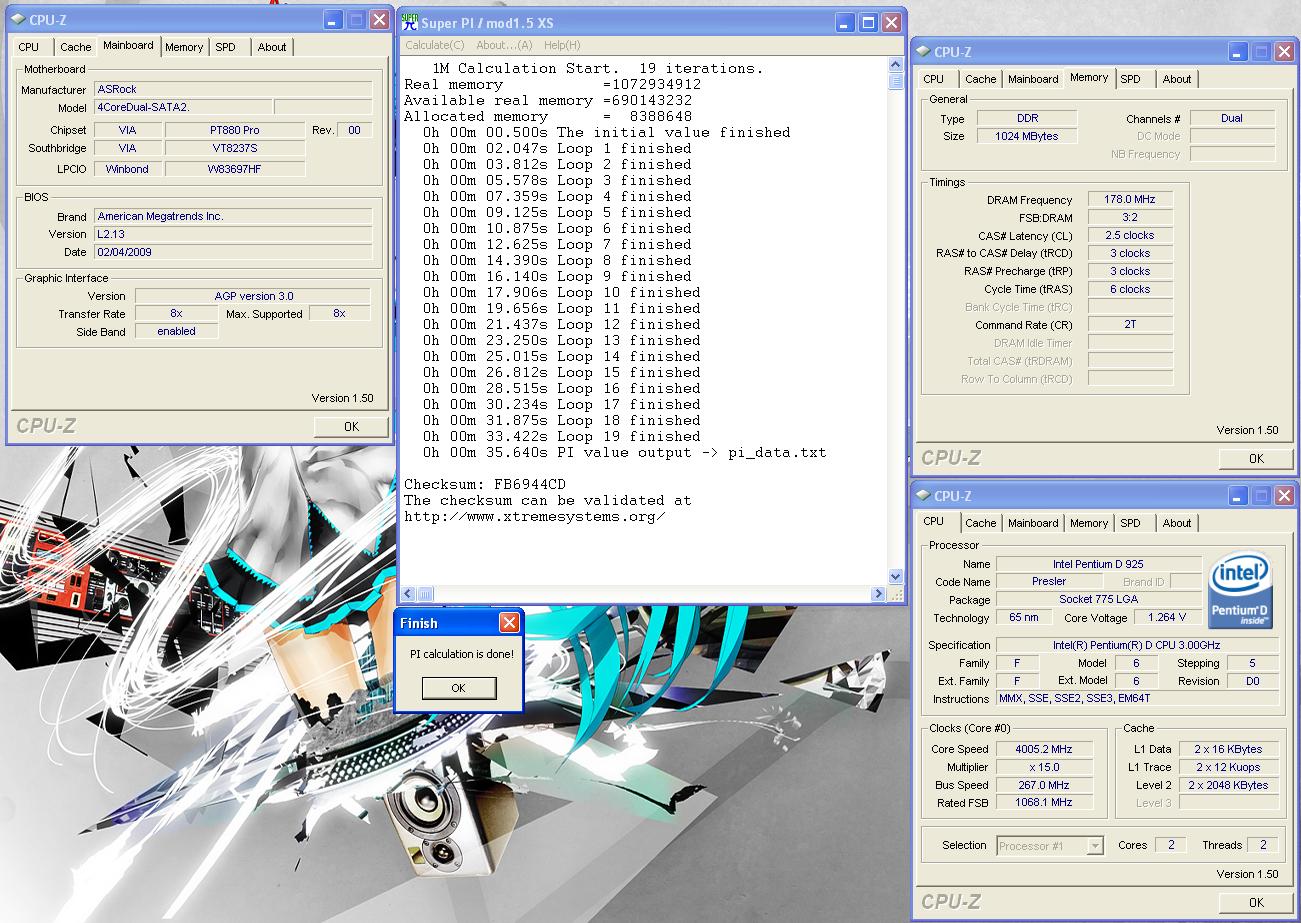1301x923 pixels.
Task: Open Mainboard tab in memory CPU-Z window
Action: [1033, 79]
